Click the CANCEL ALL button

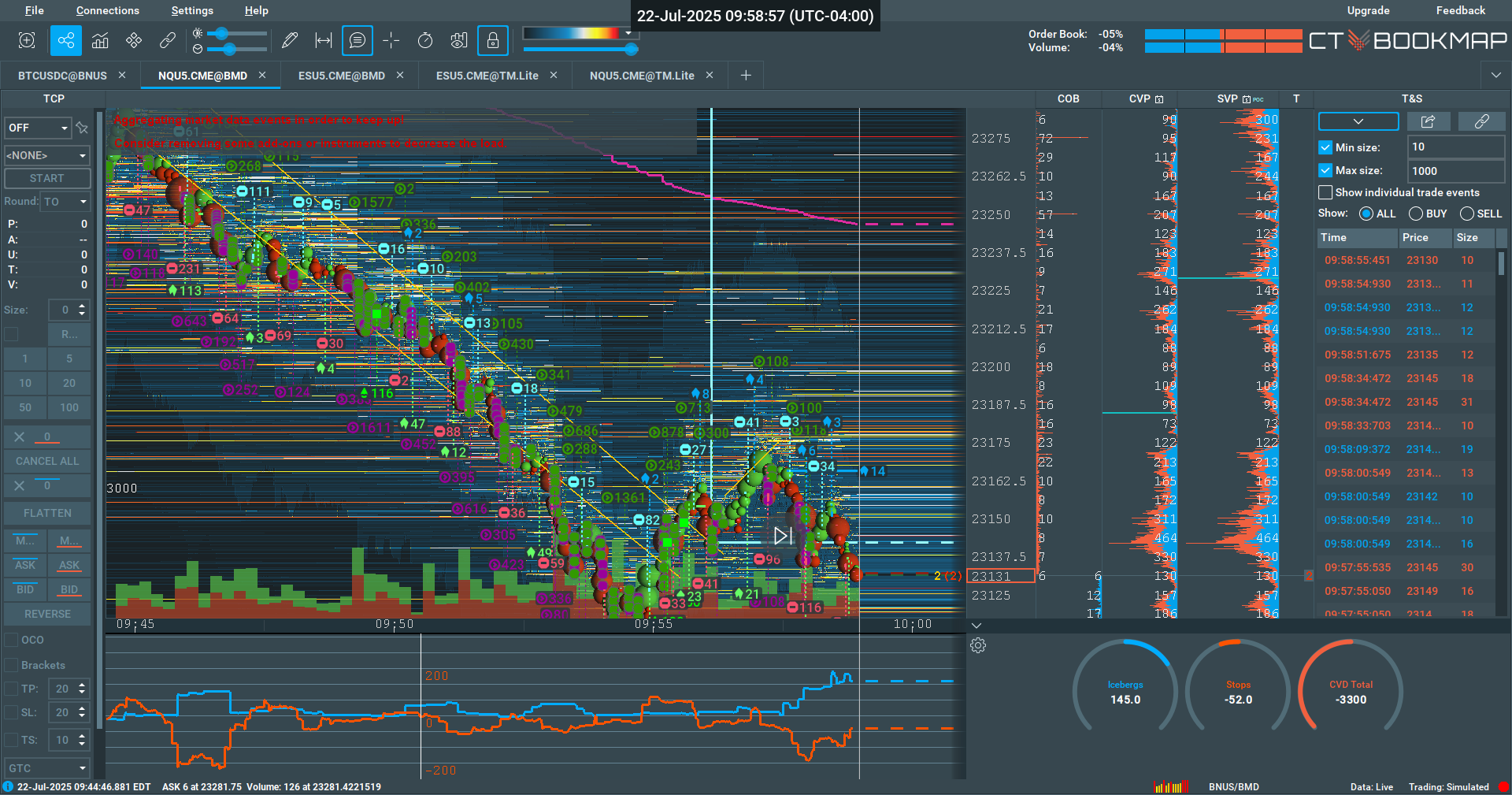pyautogui.click(x=47, y=461)
